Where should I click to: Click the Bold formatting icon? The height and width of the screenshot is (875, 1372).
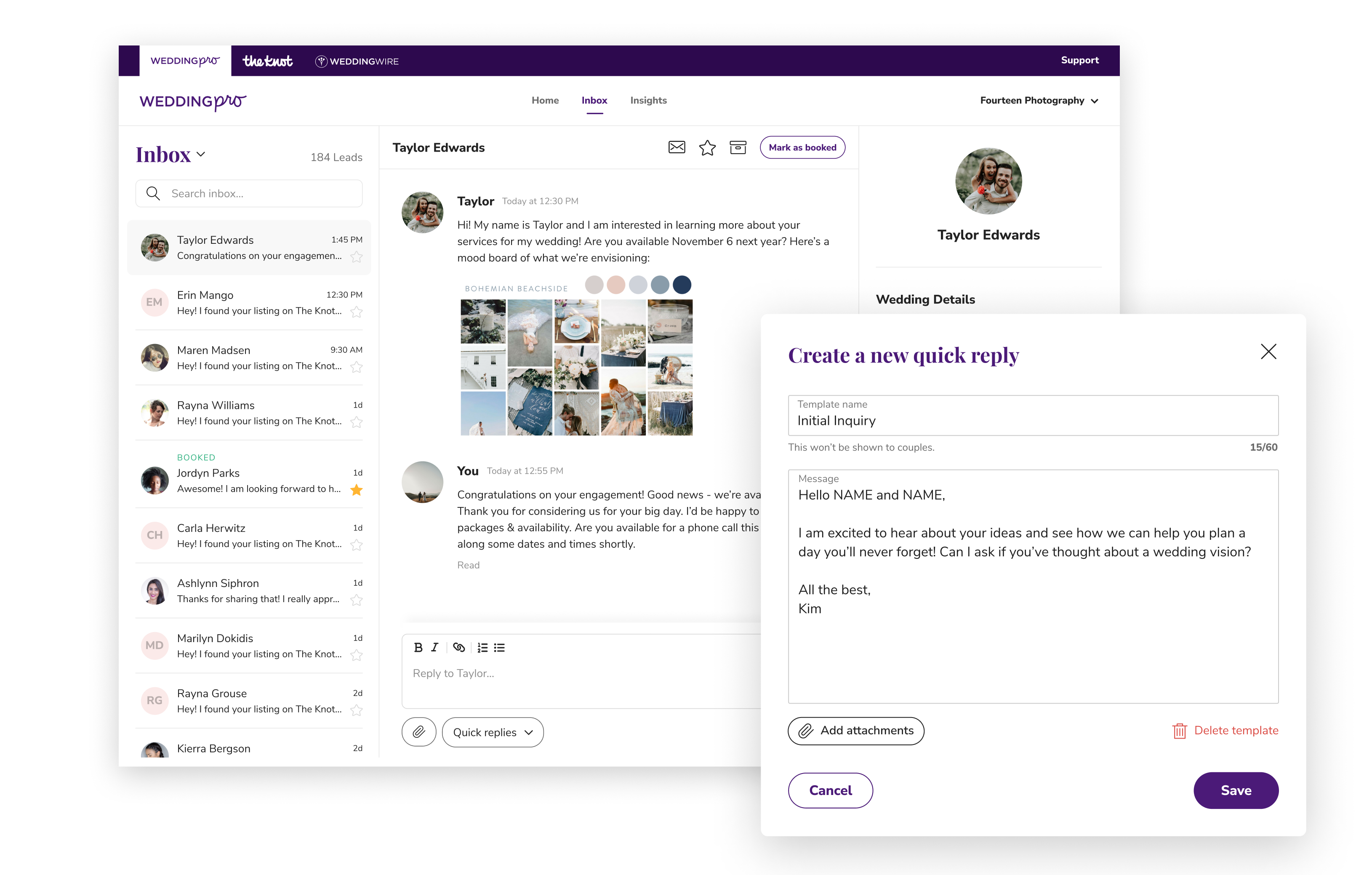click(418, 647)
